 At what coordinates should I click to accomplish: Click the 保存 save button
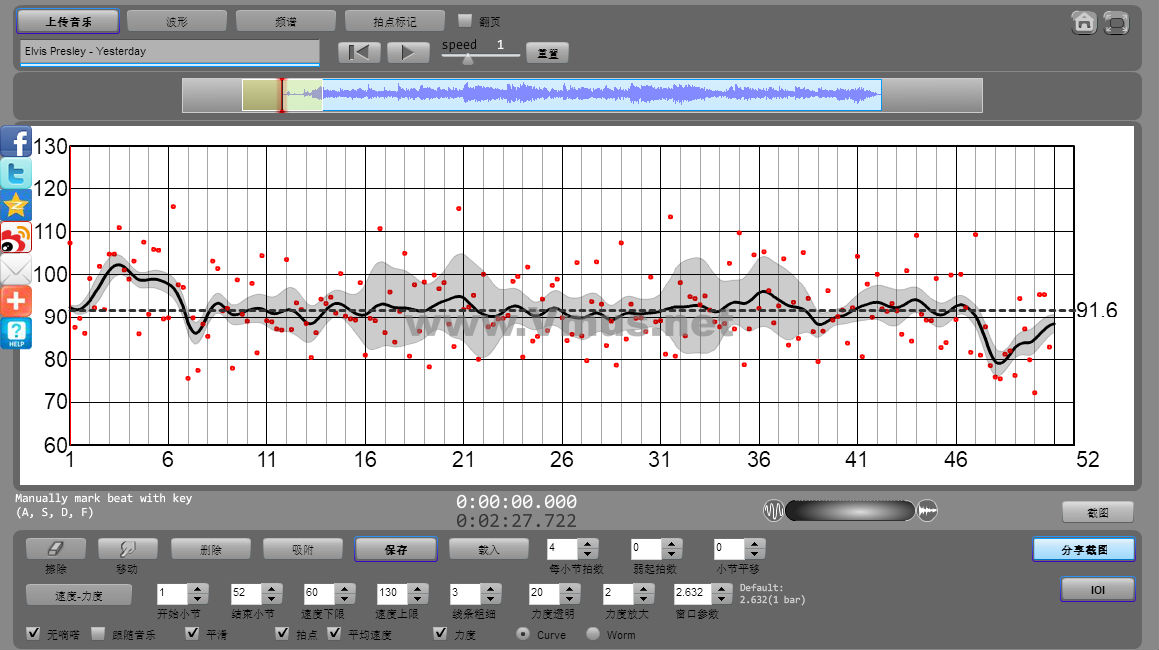395,549
